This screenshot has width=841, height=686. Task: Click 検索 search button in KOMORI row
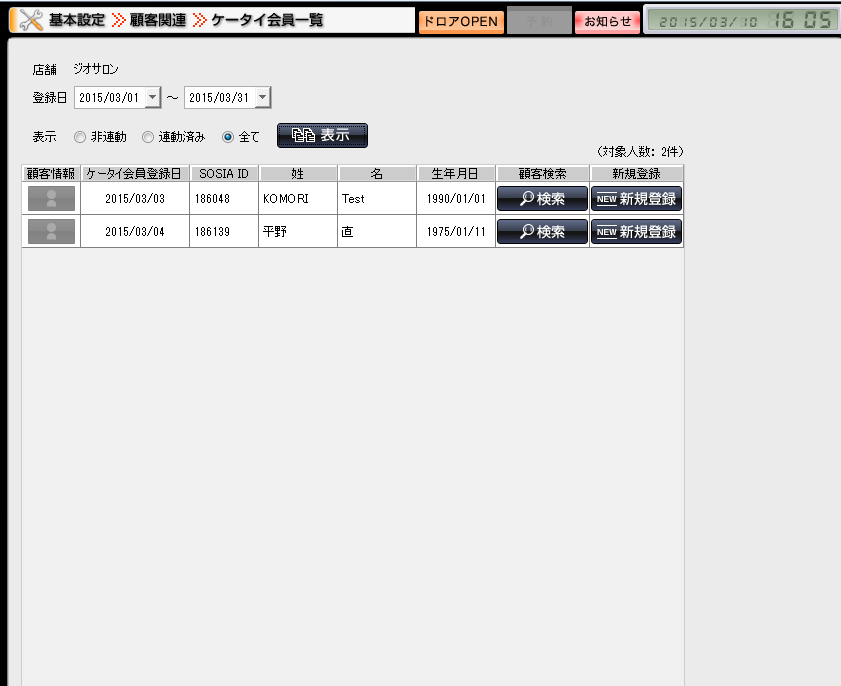542,199
